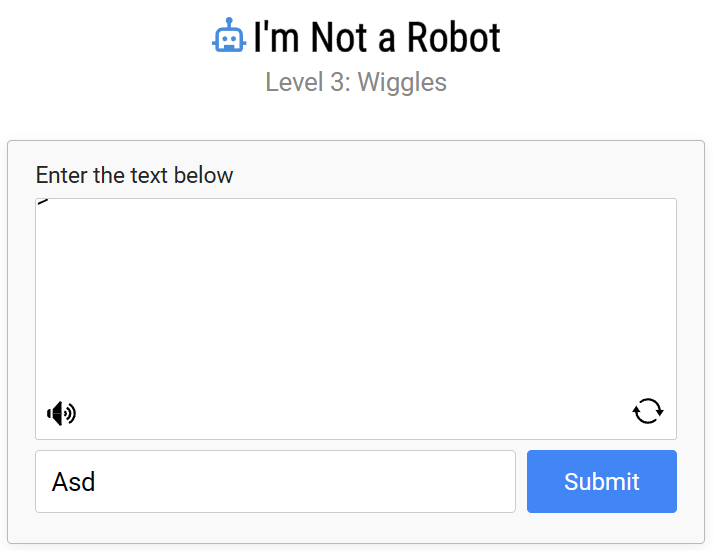Tap the robot head icon beside the title
The height and width of the screenshot is (551, 714).
229,36
